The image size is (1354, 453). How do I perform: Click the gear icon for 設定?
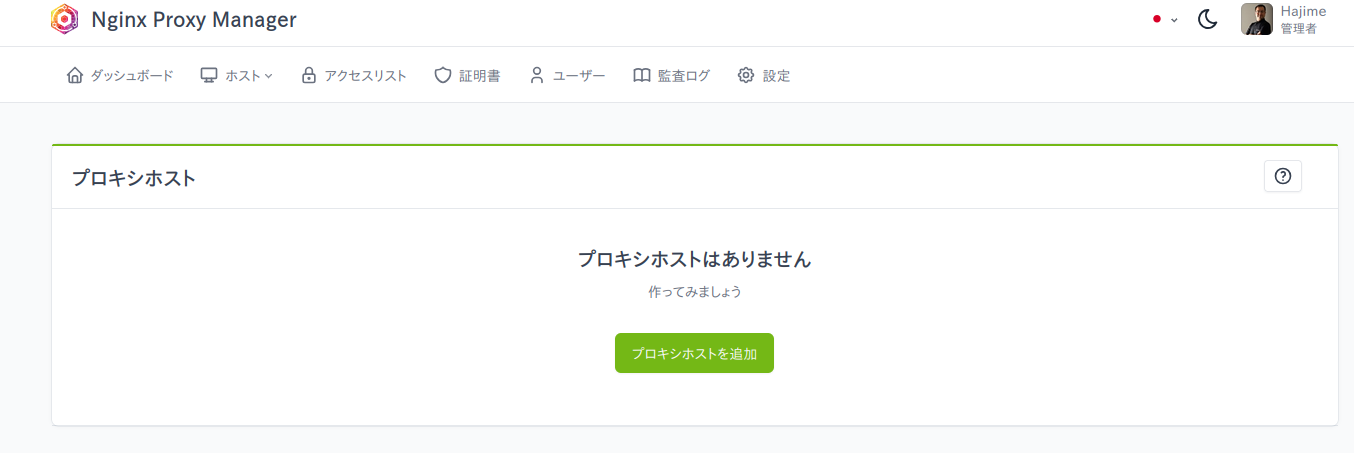pos(746,75)
